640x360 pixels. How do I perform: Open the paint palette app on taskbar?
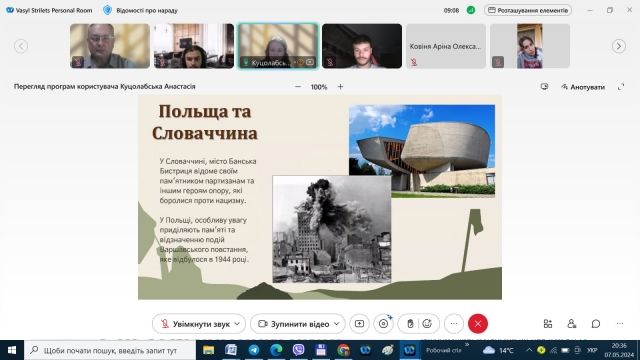(x=388, y=350)
